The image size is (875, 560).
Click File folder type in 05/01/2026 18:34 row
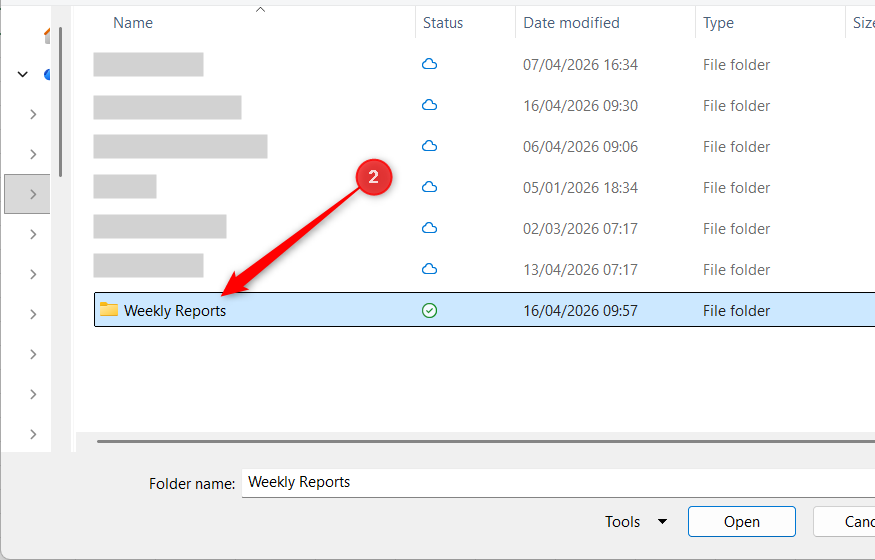pos(736,187)
